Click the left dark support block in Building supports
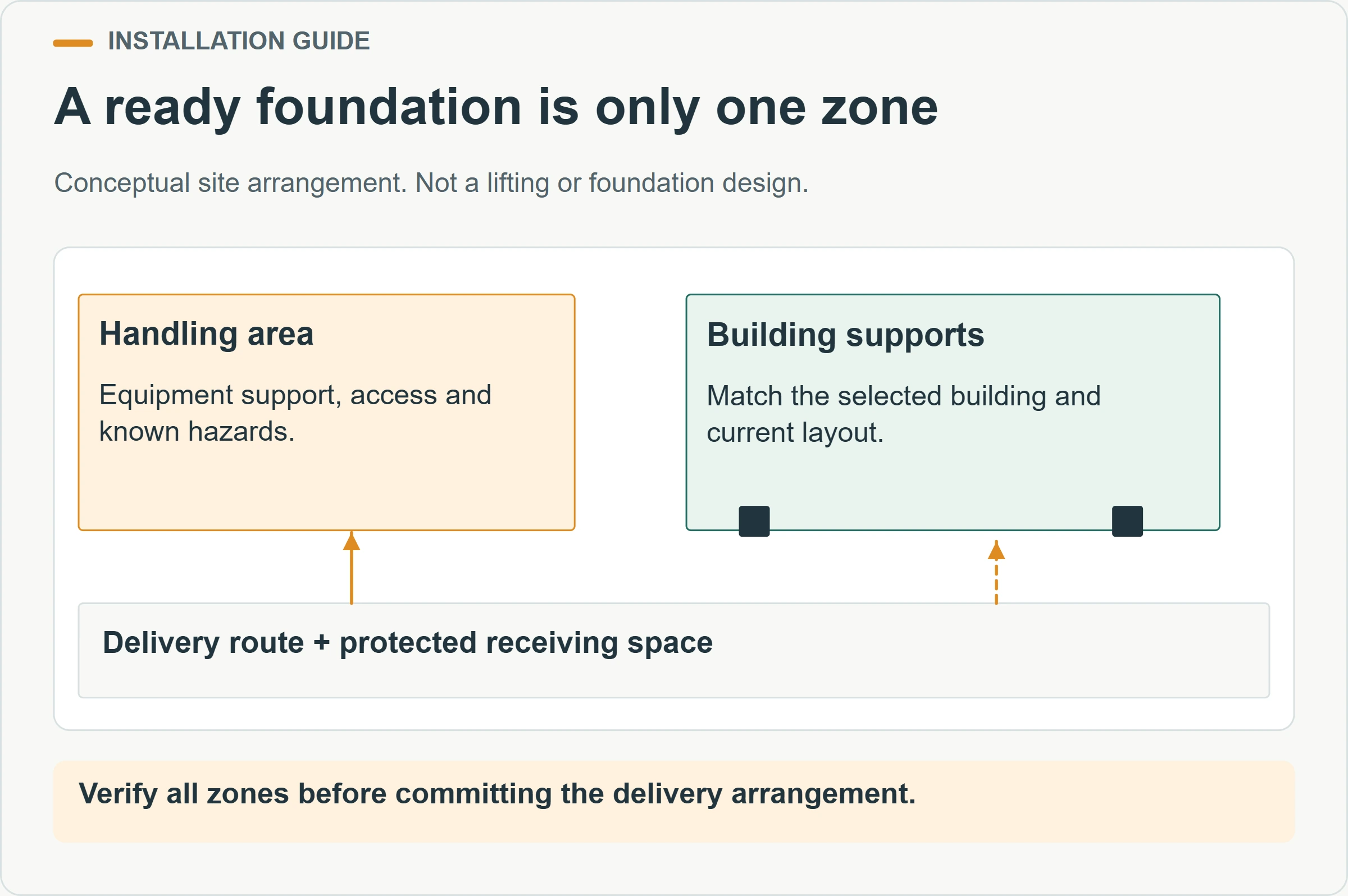 (x=754, y=521)
